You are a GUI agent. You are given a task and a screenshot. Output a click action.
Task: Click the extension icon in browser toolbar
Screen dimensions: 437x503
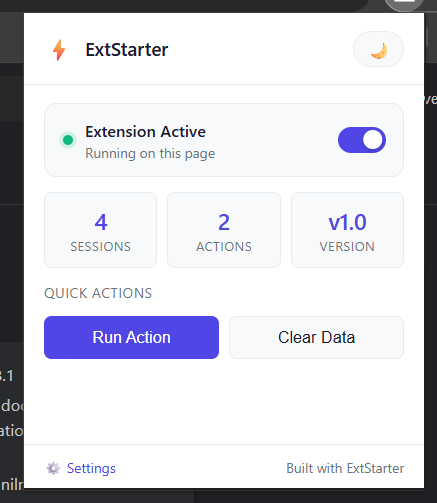tap(405, 5)
